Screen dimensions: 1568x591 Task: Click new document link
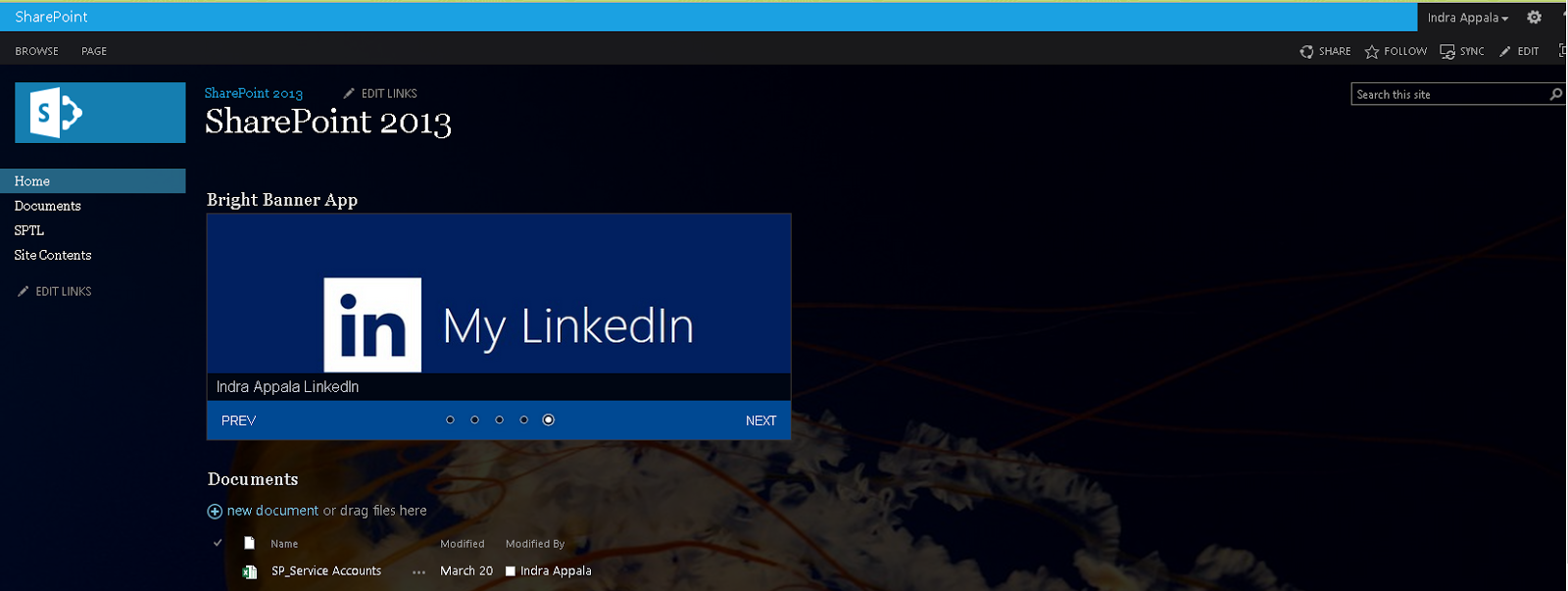tap(272, 511)
